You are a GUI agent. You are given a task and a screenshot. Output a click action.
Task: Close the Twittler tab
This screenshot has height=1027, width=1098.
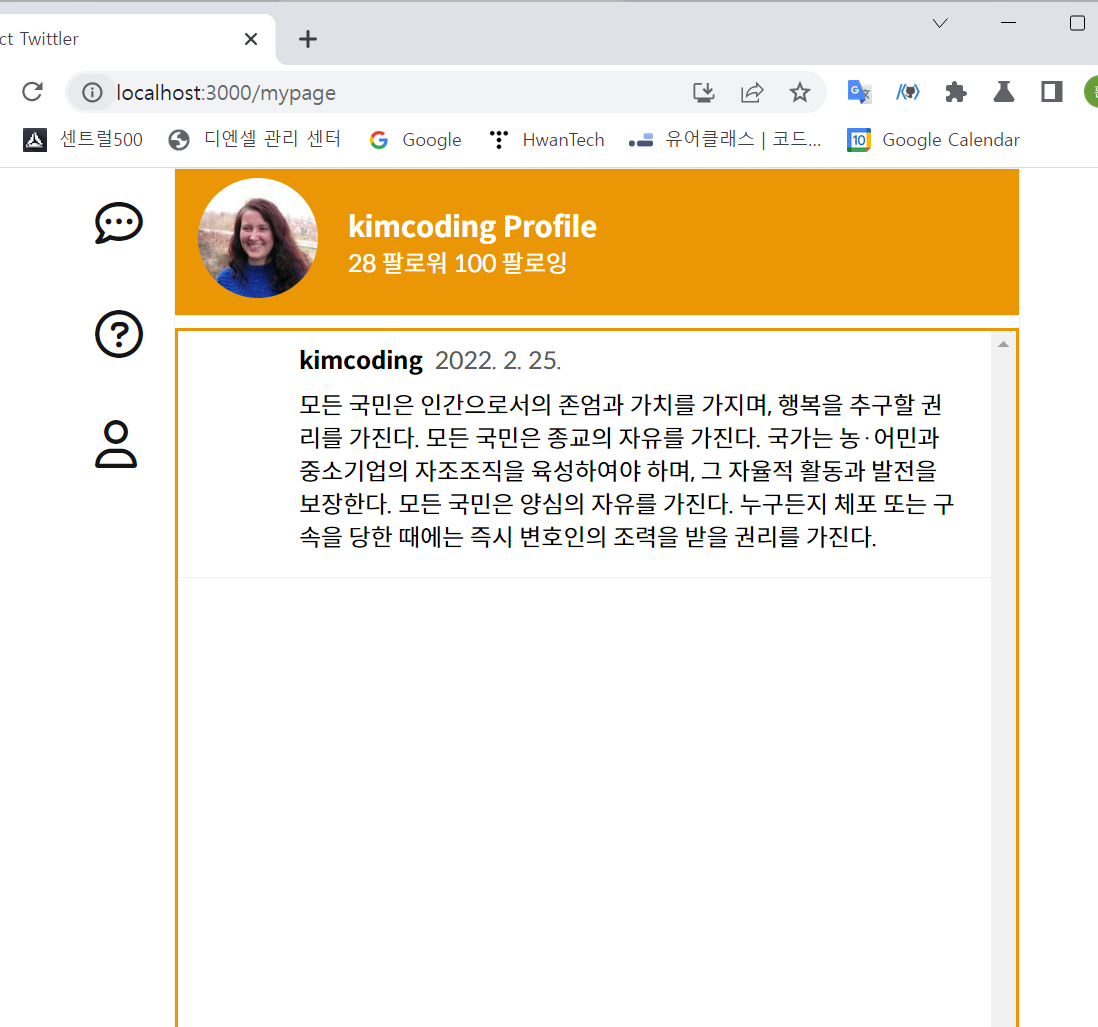pyautogui.click(x=251, y=39)
